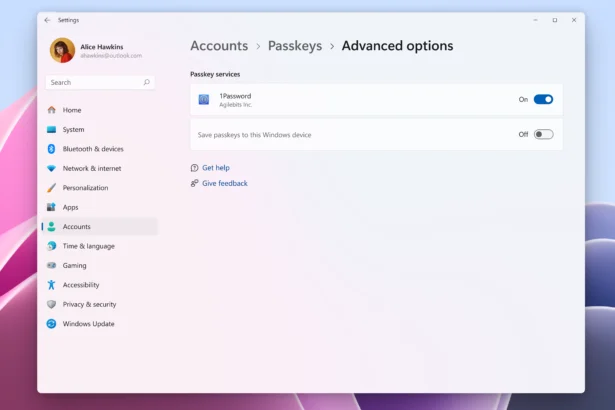This screenshot has height=410, width=615.
Task: Open the Home settings page
Action: (100, 110)
